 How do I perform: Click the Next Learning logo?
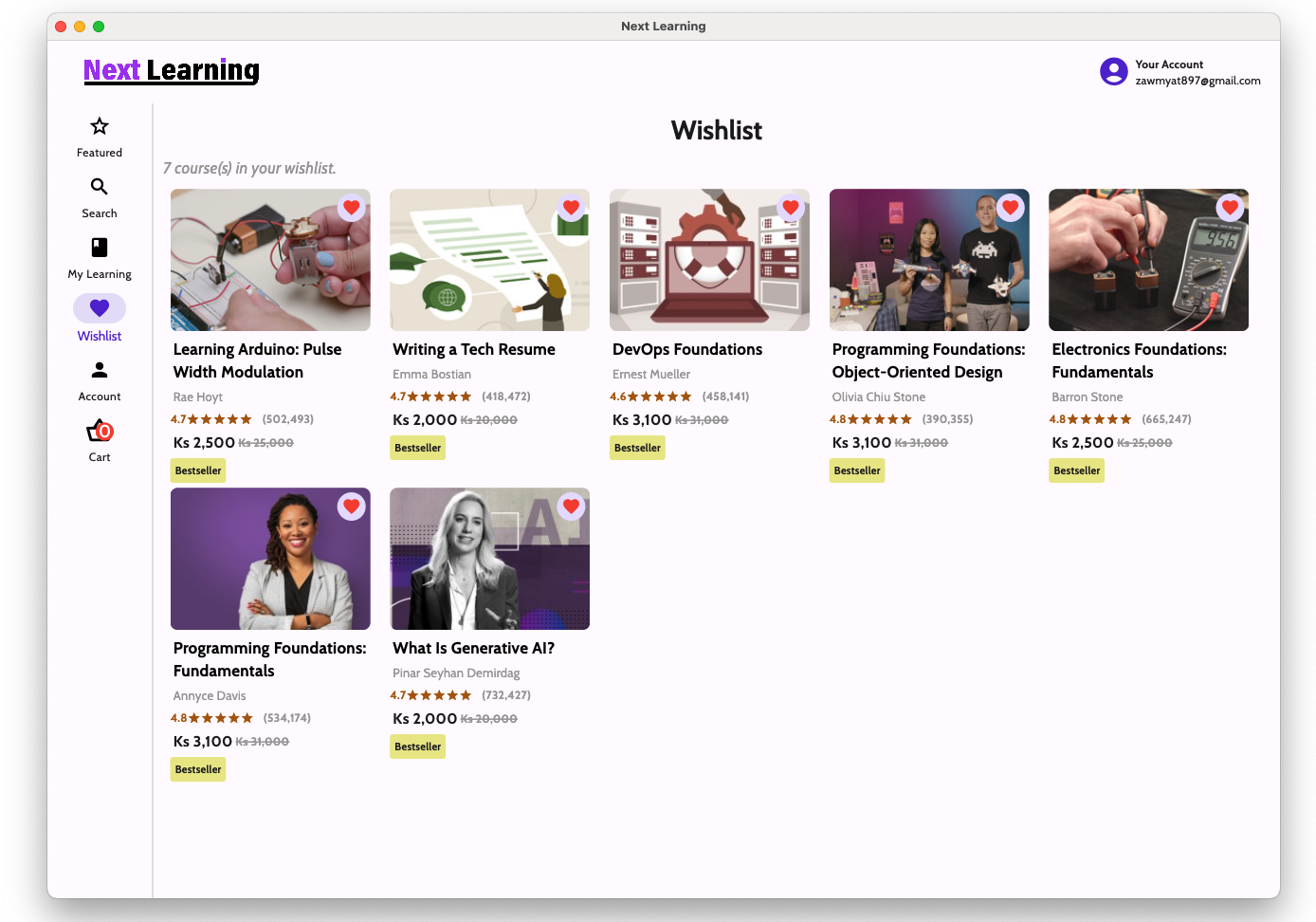click(172, 70)
